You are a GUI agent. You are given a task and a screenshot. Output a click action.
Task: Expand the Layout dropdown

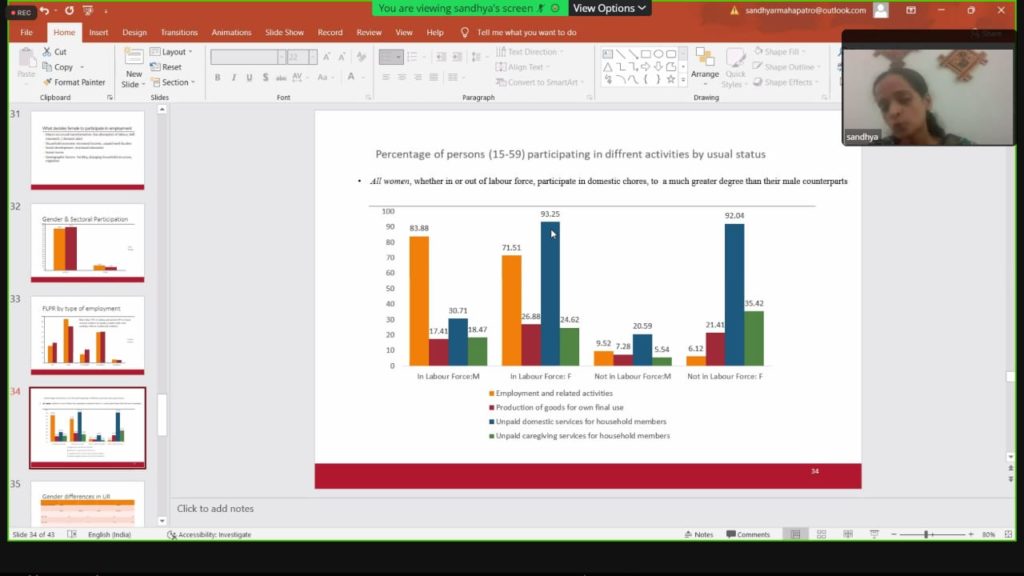point(171,52)
